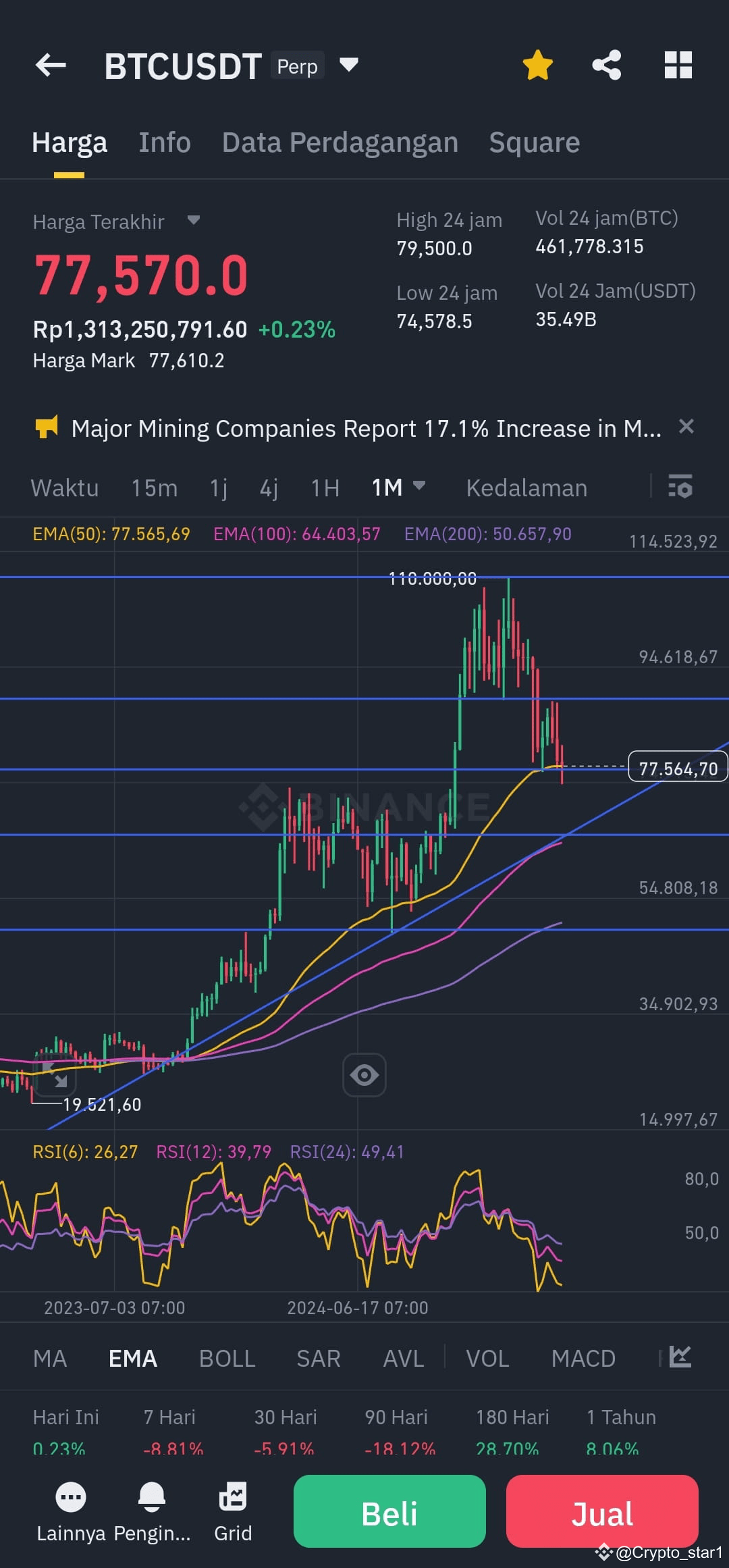729x1568 pixels.
Task: Open chart settings icon
Action: coord(680,486)
